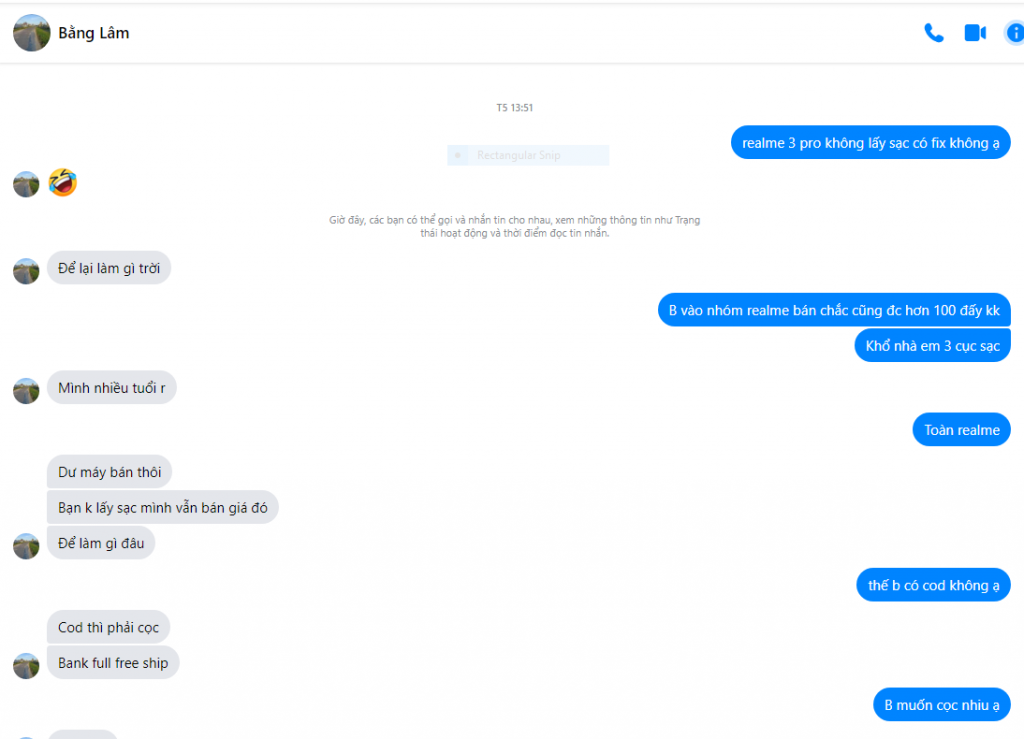1024x739 pixels.
Task: Open conversation info with the info icon
Action: [1015, 33]
